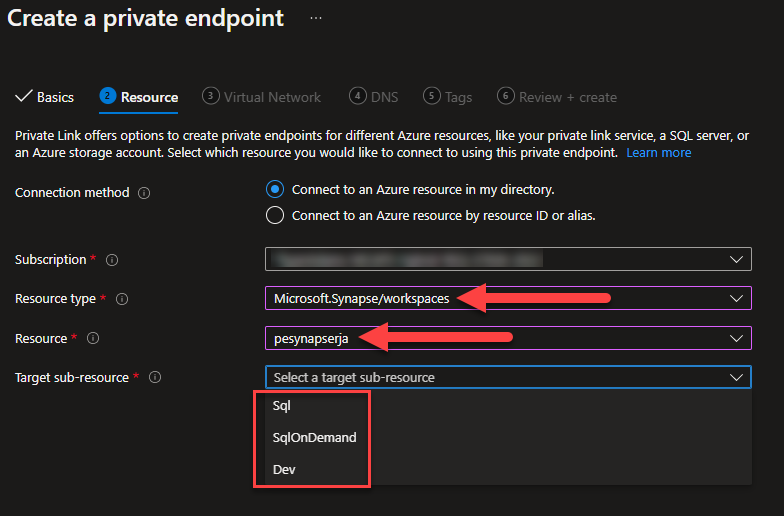The width and height of the screenshot is (784, 516).
Task: Click the Connection method label
Action: [x=72, y=192]
